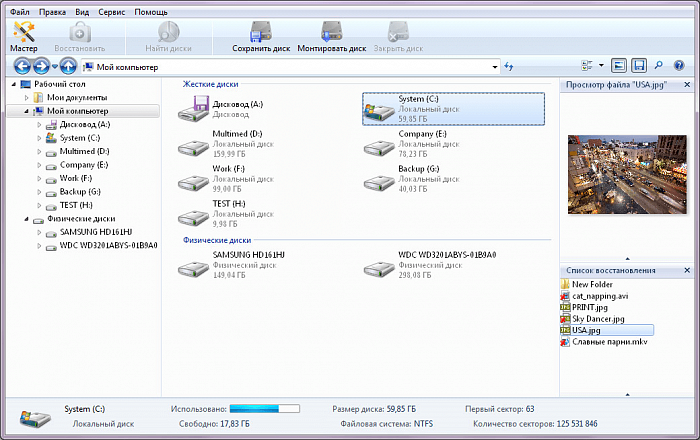
Task: Select Work (F:) in the folder tree
Action: [76, 178]
